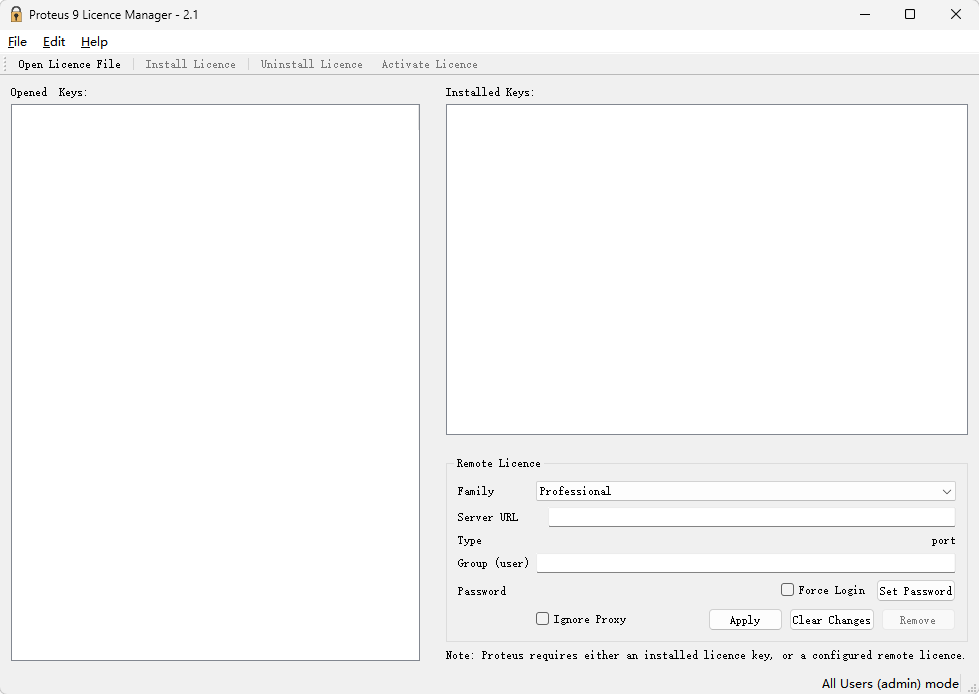Viewport: 979px width, 694px height.
Task: Click the Password label
Action: tap(481, 591)
